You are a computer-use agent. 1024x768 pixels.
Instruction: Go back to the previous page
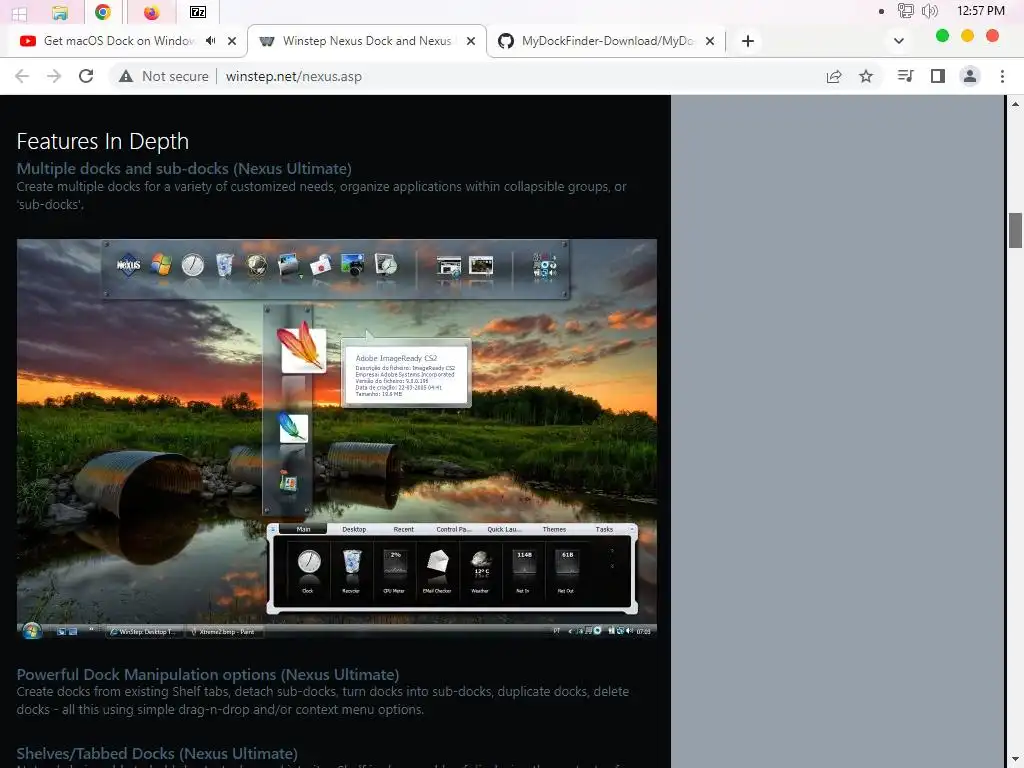click(22, 76)
